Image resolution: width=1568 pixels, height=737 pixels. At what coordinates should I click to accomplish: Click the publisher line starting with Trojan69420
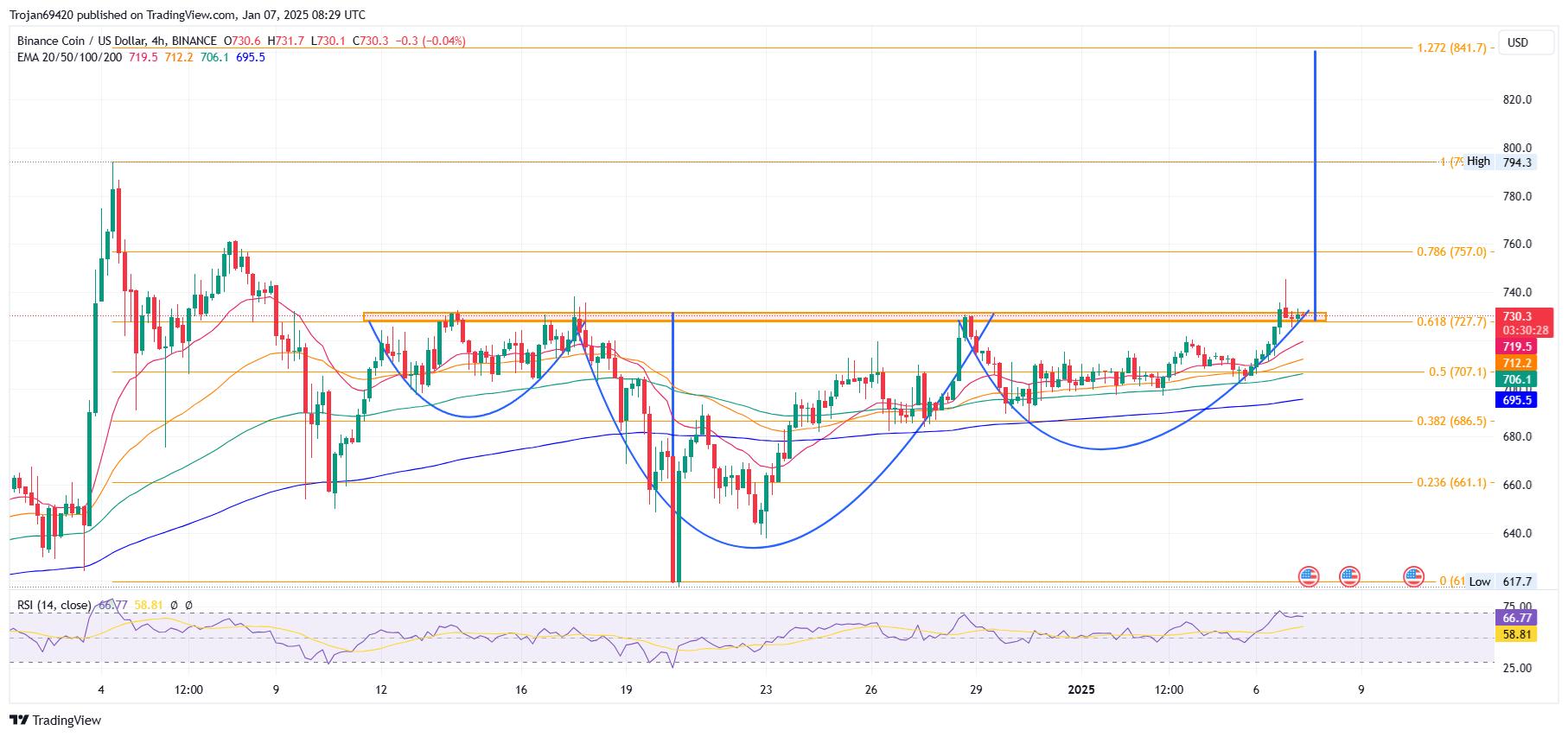[x=187, y=15]
